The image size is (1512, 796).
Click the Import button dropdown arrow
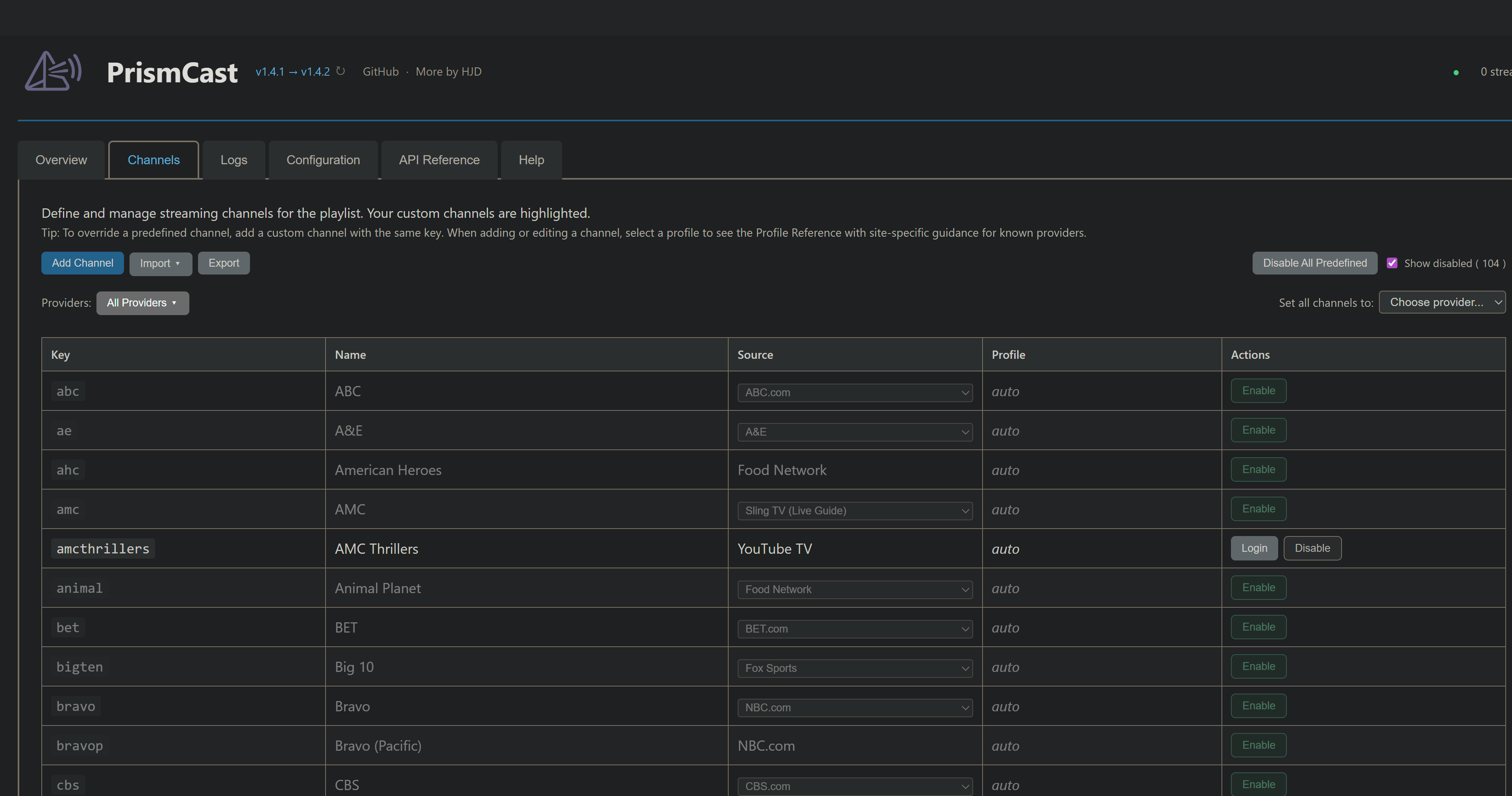point(177,263)
